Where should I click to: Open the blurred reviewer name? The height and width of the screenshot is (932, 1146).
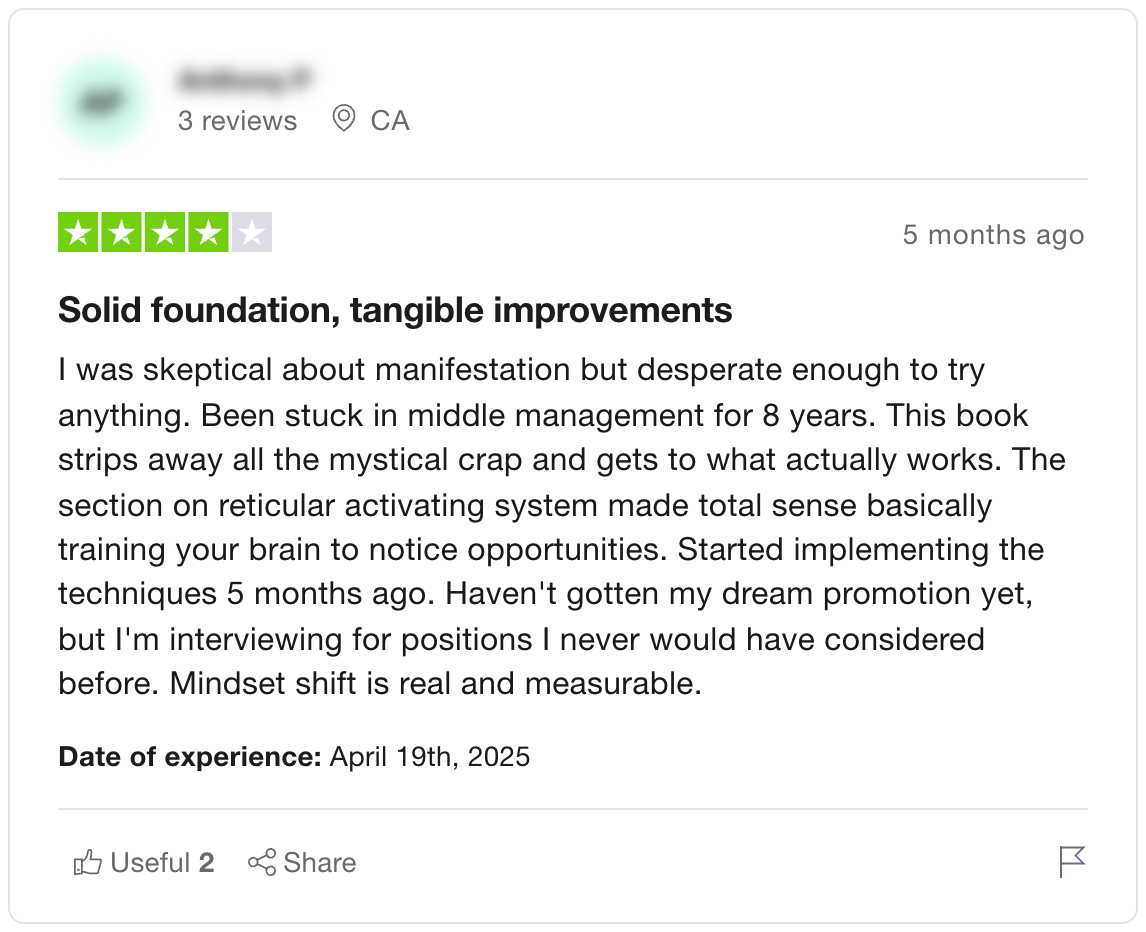243,77
